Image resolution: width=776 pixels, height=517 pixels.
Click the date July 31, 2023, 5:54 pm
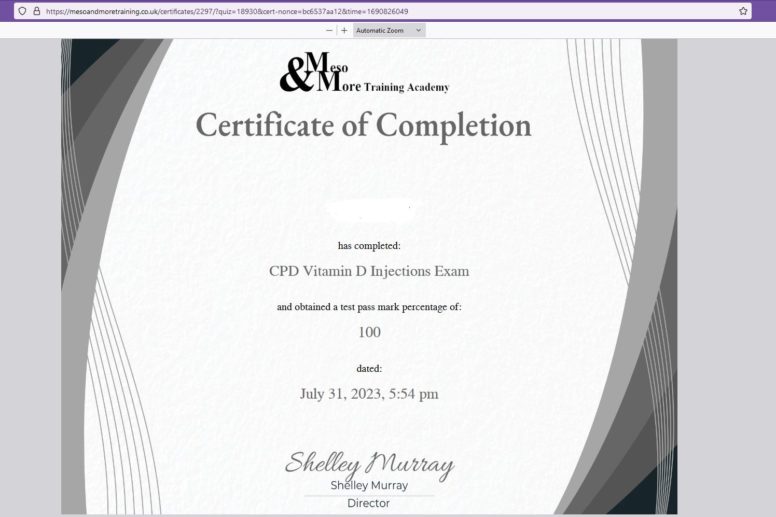(x=369, y=394)
